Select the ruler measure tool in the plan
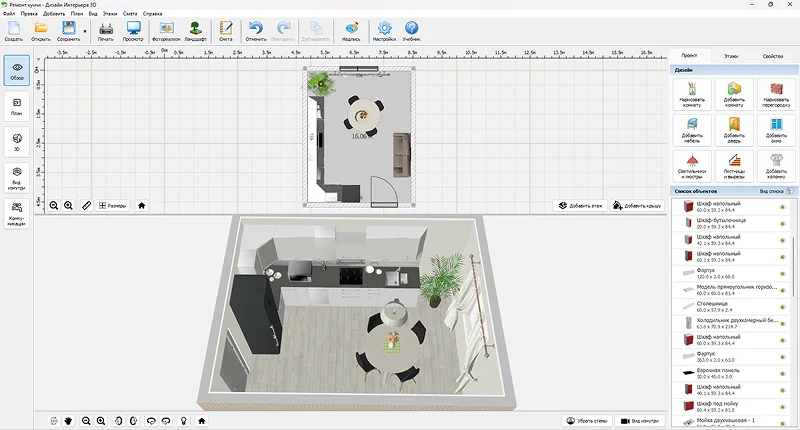800x430 pixels. tap(86, 206)
